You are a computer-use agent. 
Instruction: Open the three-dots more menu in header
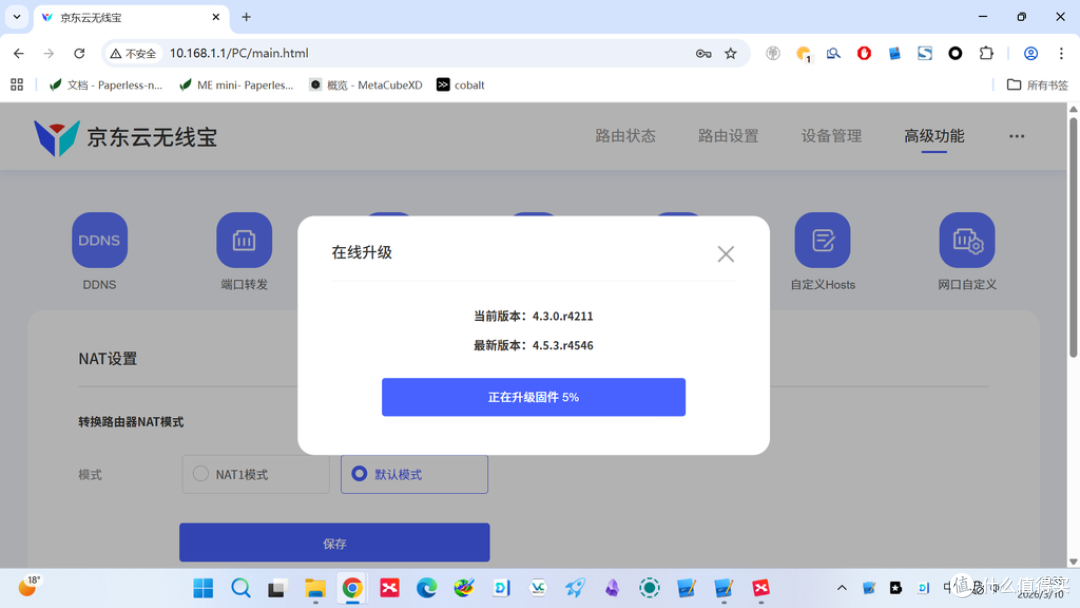(1017, 136)
